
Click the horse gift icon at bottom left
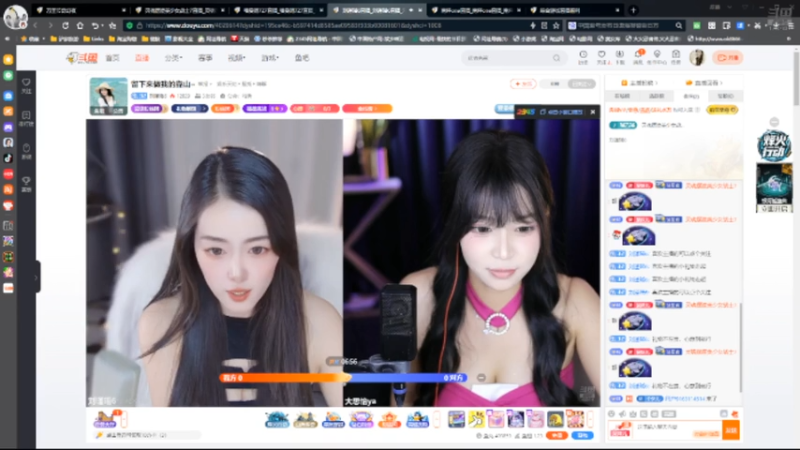[106, 419]
